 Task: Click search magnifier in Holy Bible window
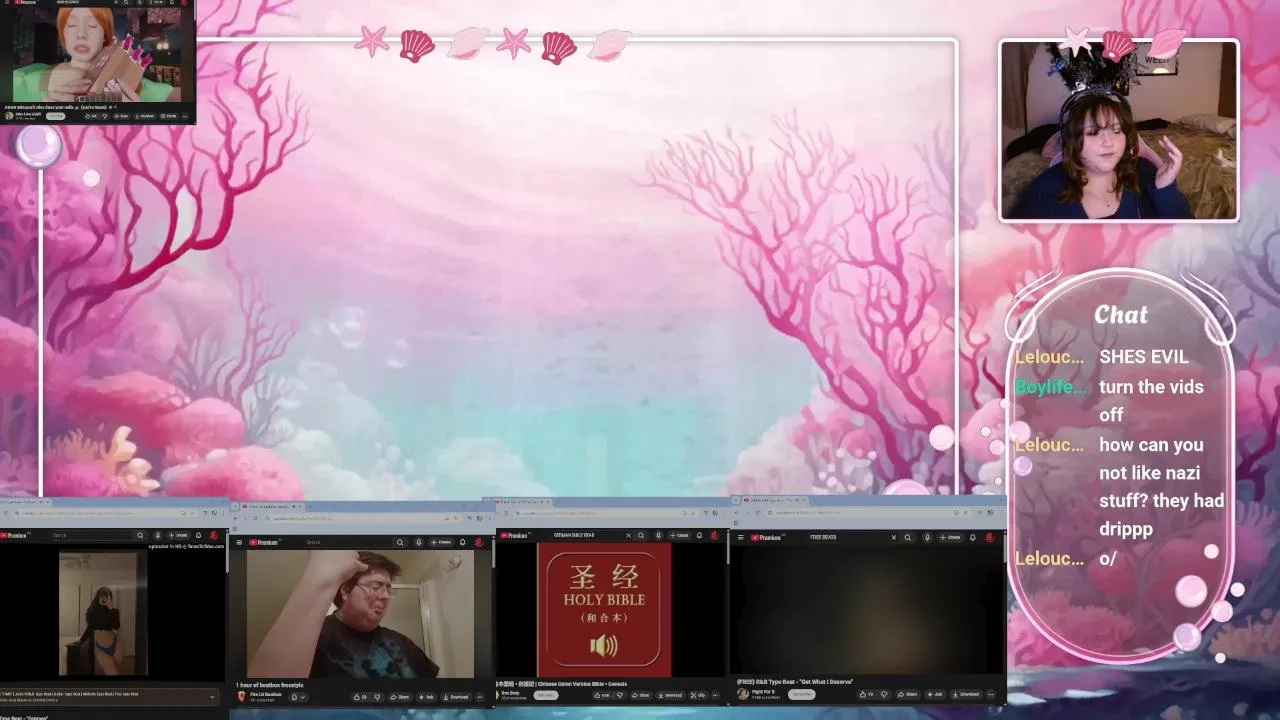[641, 535]
